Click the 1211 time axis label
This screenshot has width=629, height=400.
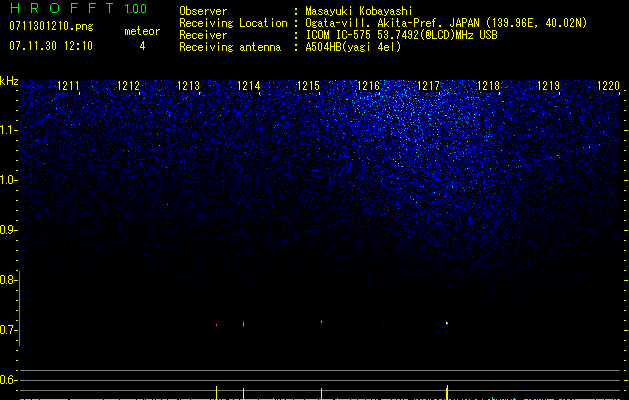click(x=68, y=86)
